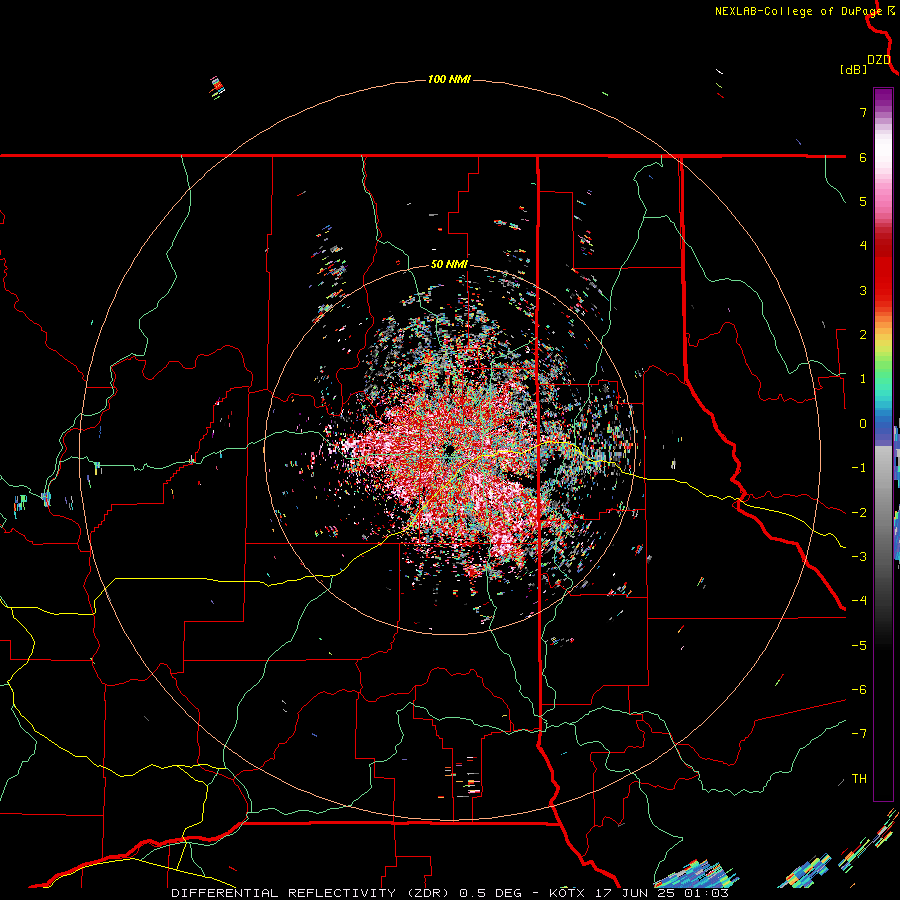Click the TH threshold label on legend

click(859, 779)
